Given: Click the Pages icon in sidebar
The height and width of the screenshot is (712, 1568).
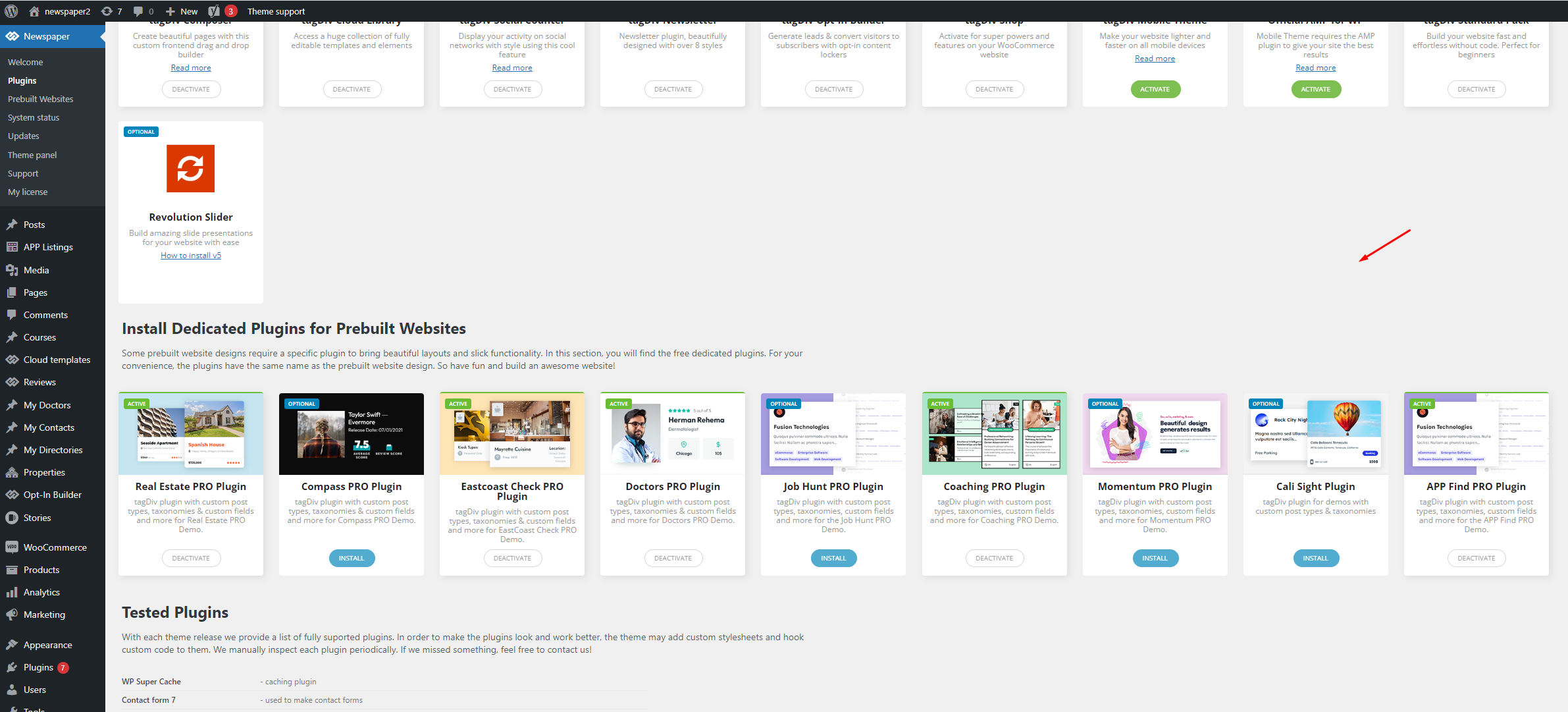Looking at the screenshot, I should click(12, 292).
